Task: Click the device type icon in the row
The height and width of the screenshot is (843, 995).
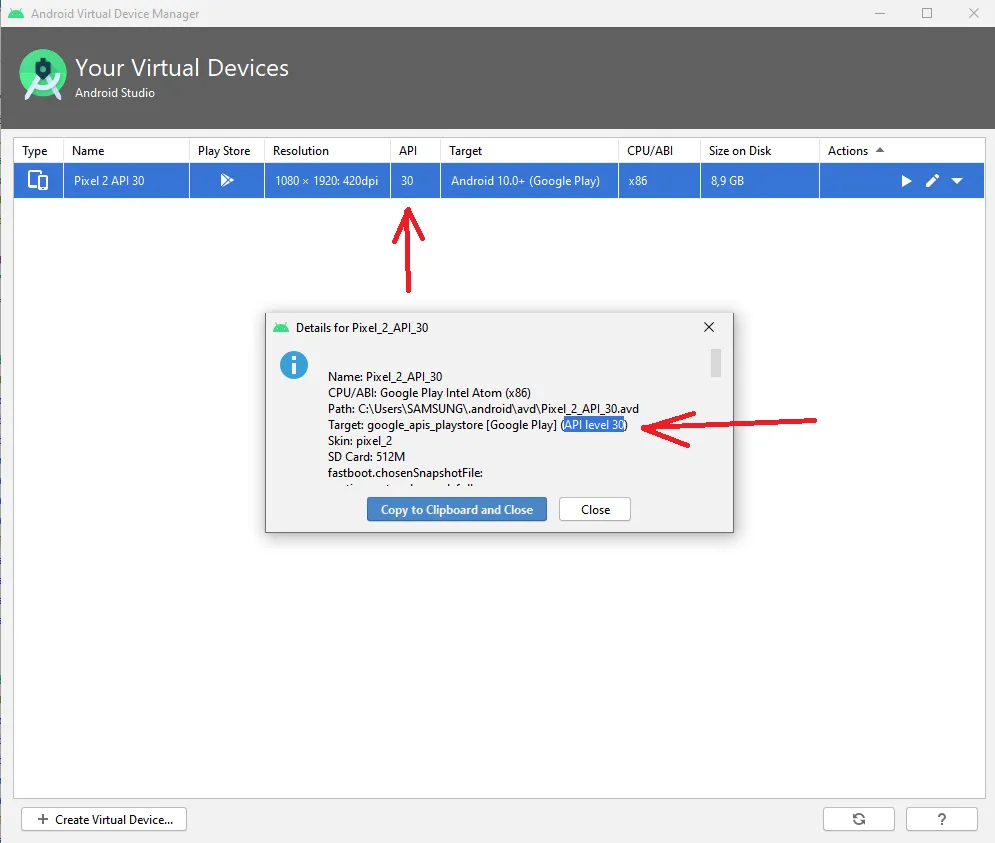Action: [38, 180]
